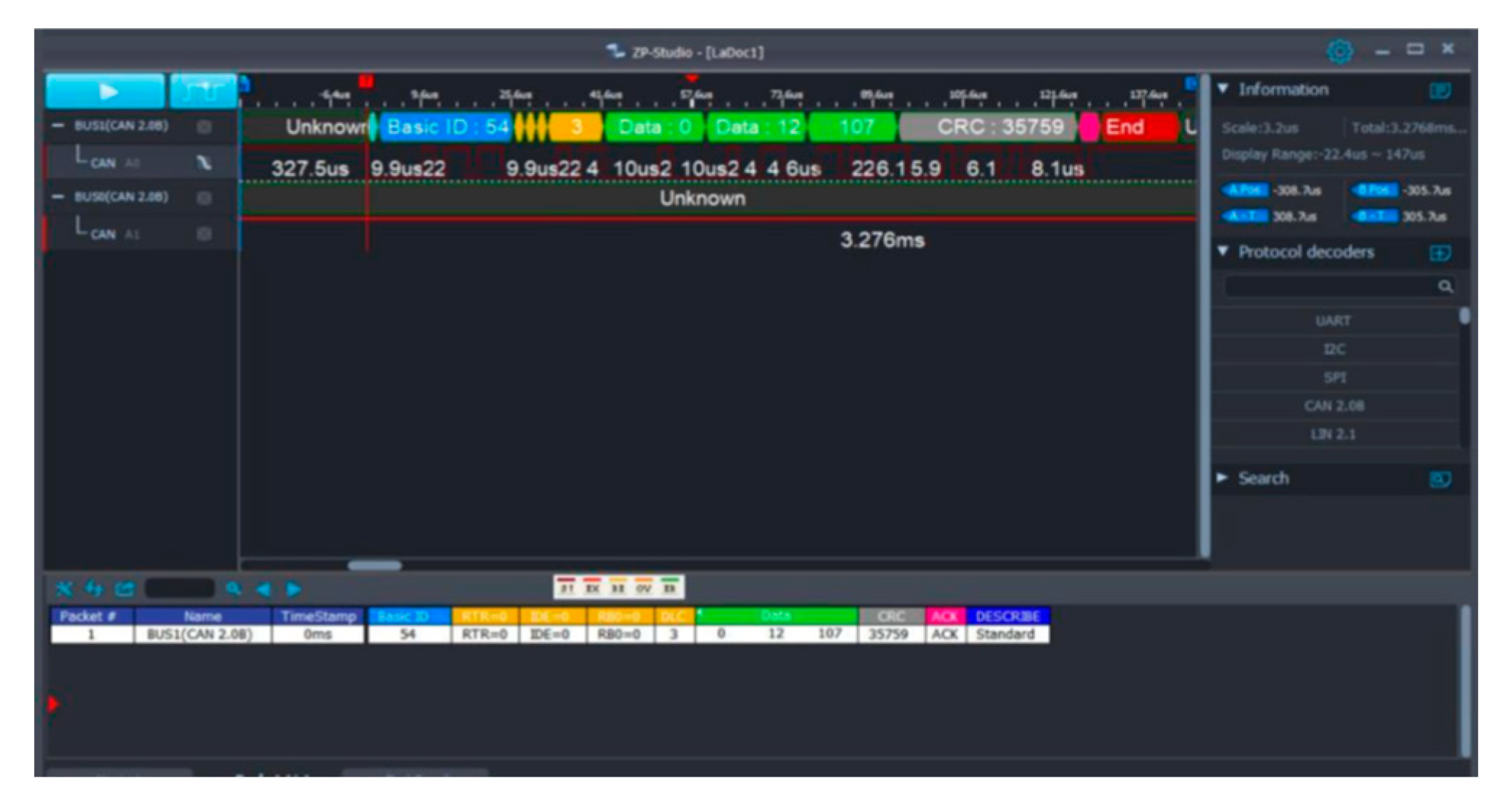This screenshot has width=1504, height=812.
Task: Click the waveform trigger button beside play
Action: tap(203, 91)
